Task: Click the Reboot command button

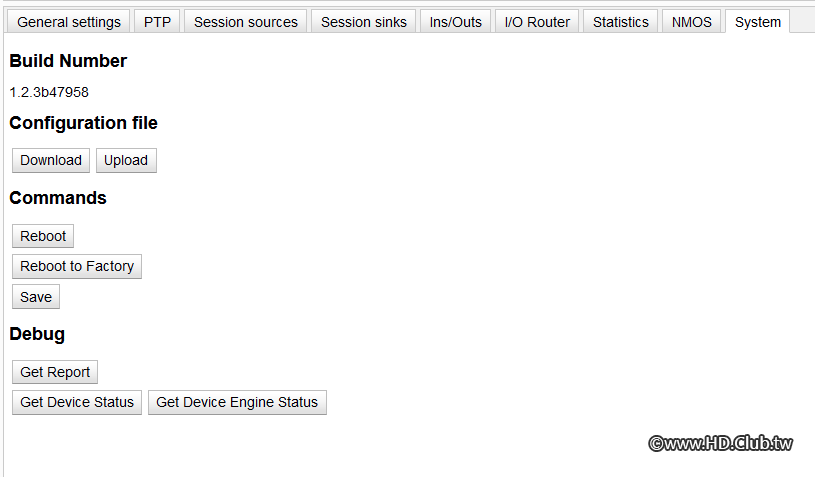Action: coord(43,236)
